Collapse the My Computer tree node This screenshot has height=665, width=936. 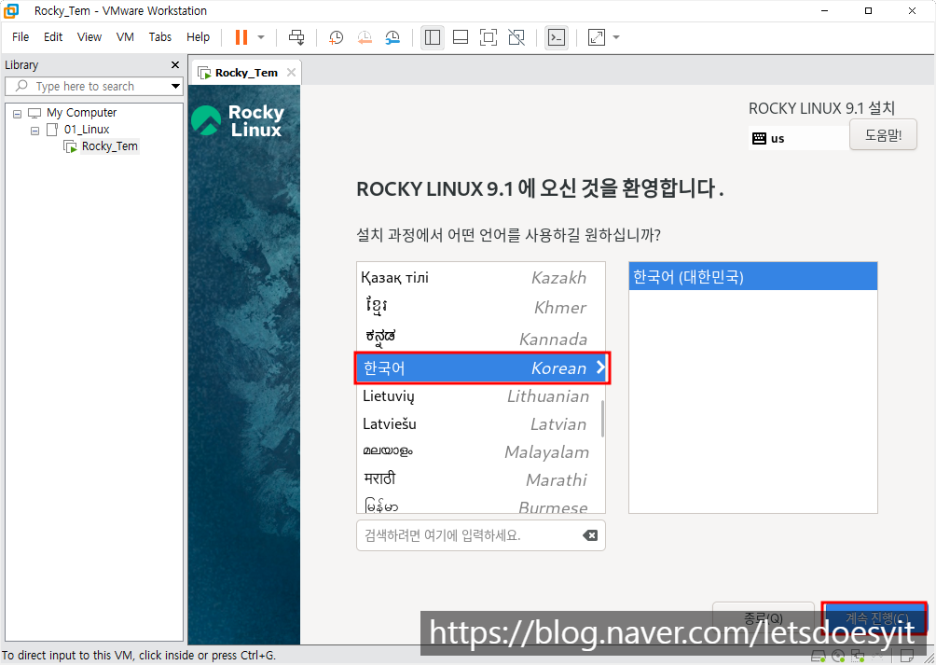click(17, 113)
